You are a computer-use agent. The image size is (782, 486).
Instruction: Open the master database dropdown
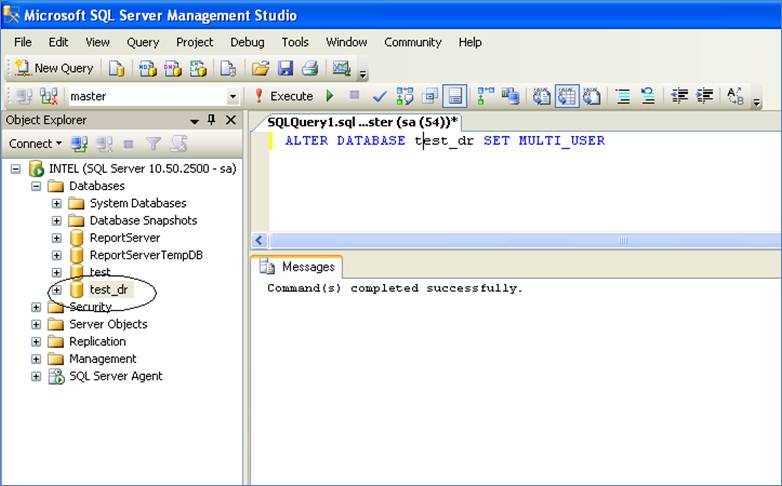pyautogui.click(x=232, y=96)
